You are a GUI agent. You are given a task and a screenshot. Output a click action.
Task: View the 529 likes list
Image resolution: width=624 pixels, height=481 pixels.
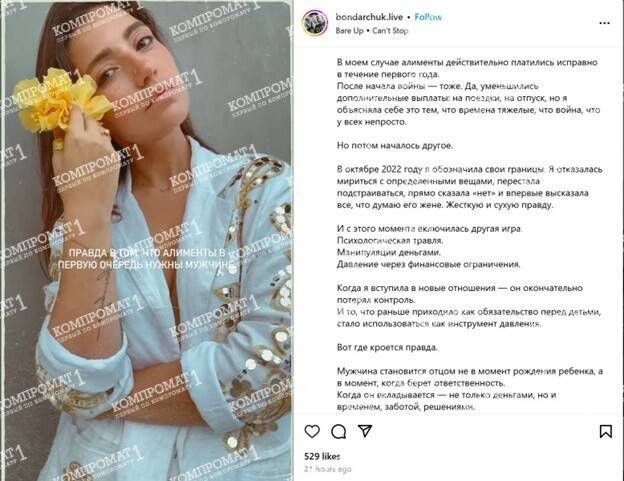point(322,456)
